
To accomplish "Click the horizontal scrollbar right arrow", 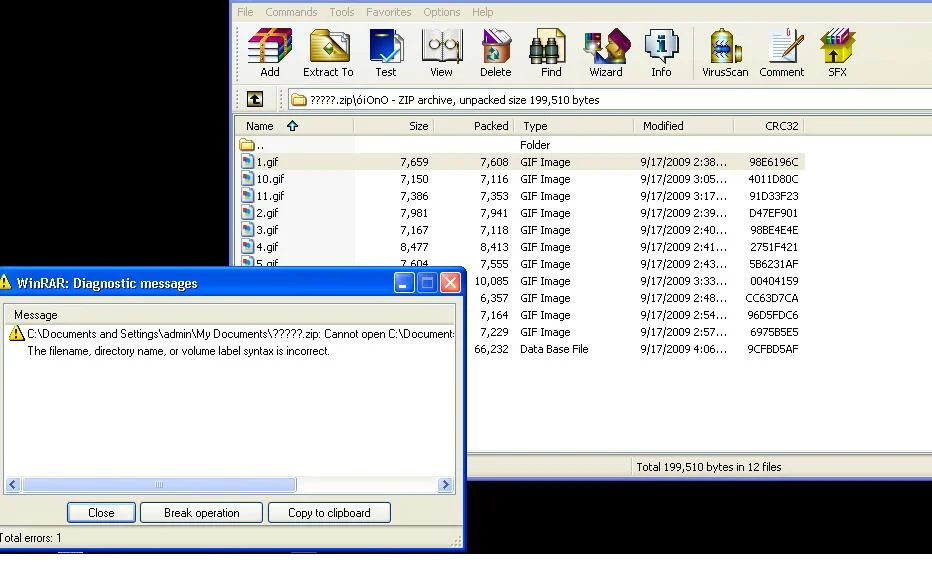I will click(x=446, y=485).
